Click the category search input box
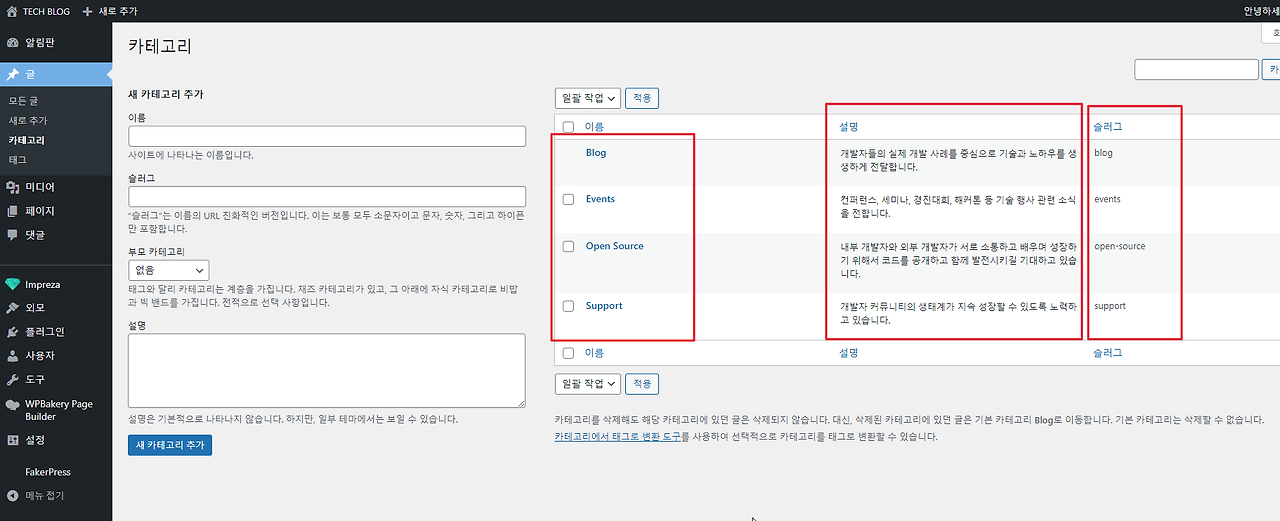Screen dimensions: 1280x521 click(1196, 70)
